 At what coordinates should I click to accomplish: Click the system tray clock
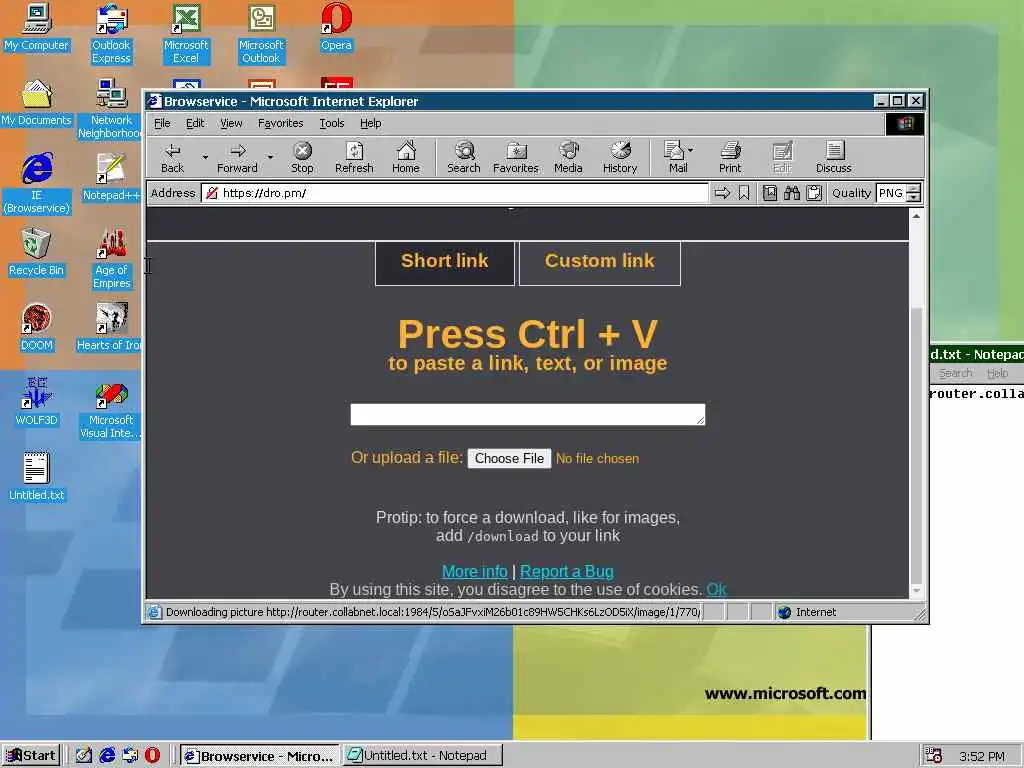click(x=982, y=756)
